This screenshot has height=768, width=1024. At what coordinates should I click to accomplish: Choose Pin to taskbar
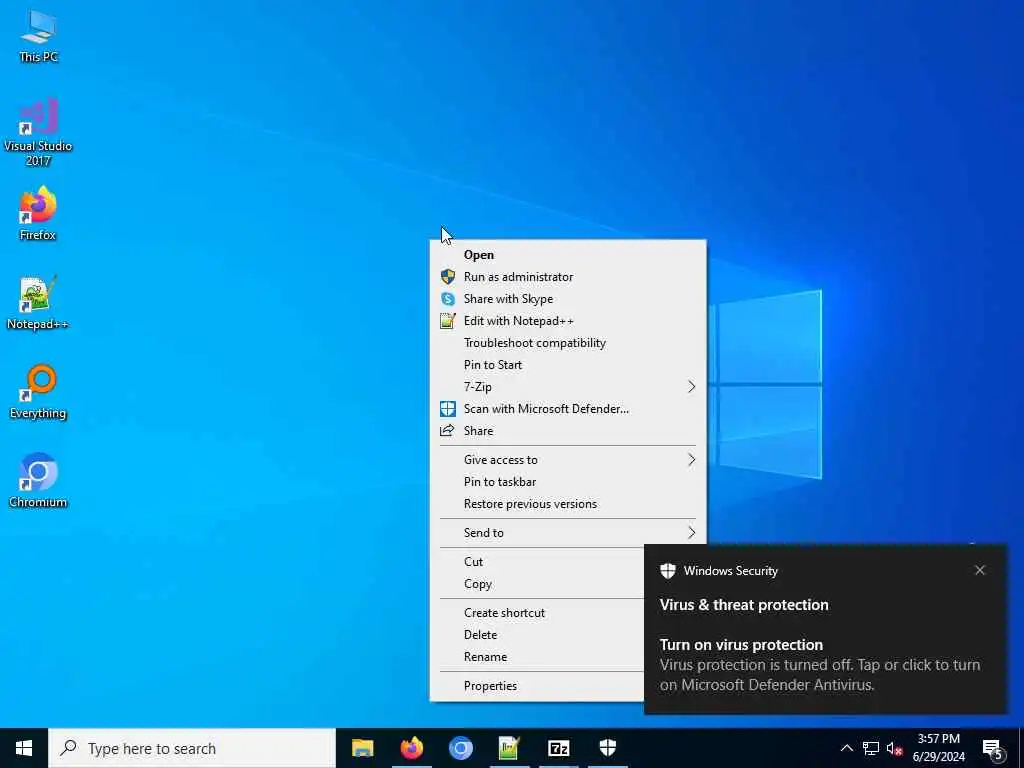click(568, 482)
